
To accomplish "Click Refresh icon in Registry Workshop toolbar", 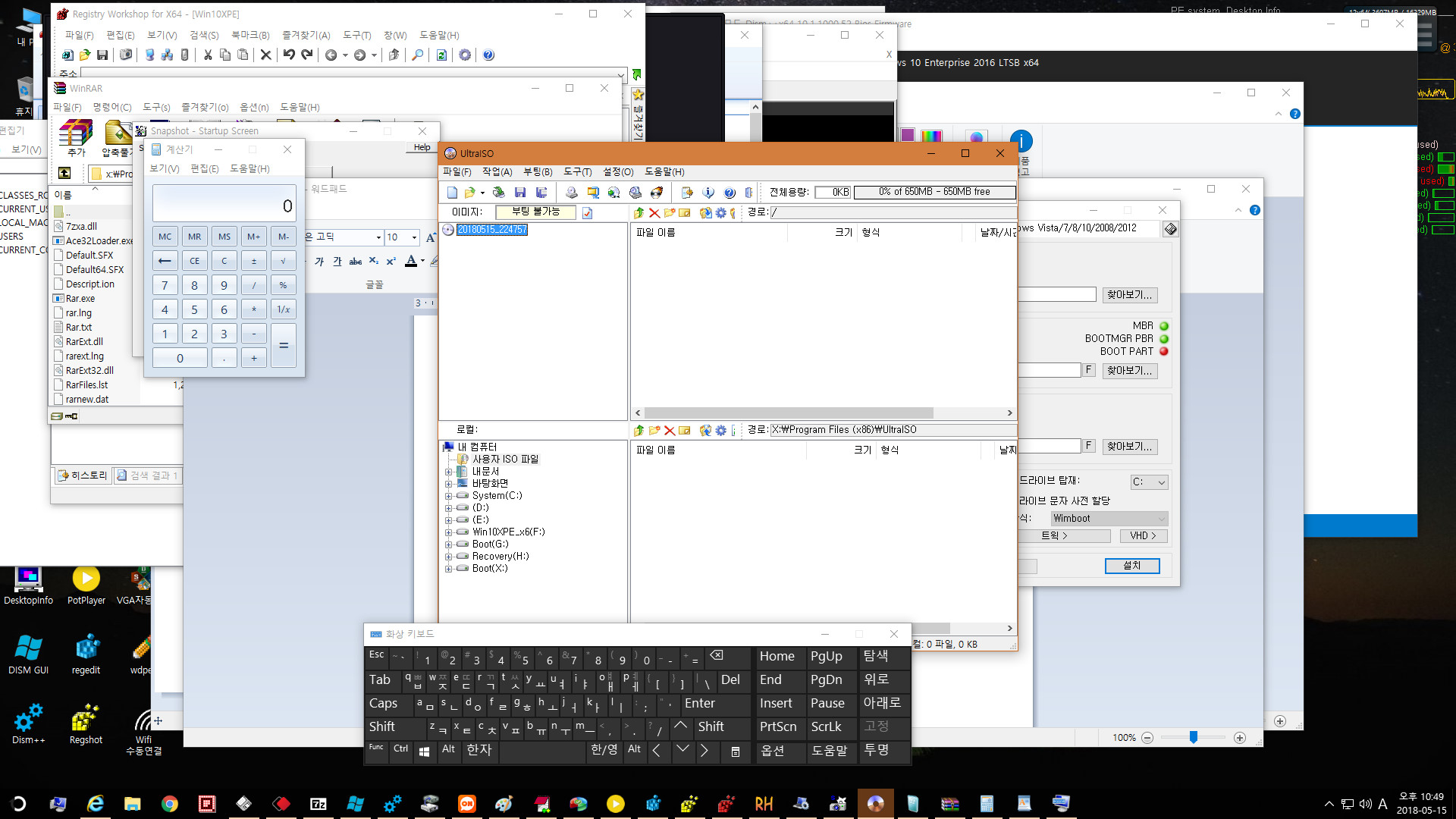I will click(x=441, y=55).
